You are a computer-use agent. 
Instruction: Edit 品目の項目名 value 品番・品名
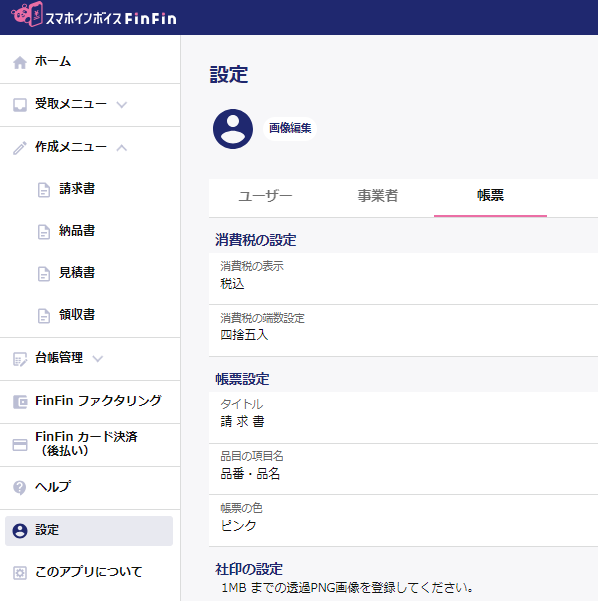(x=403, y=470)
